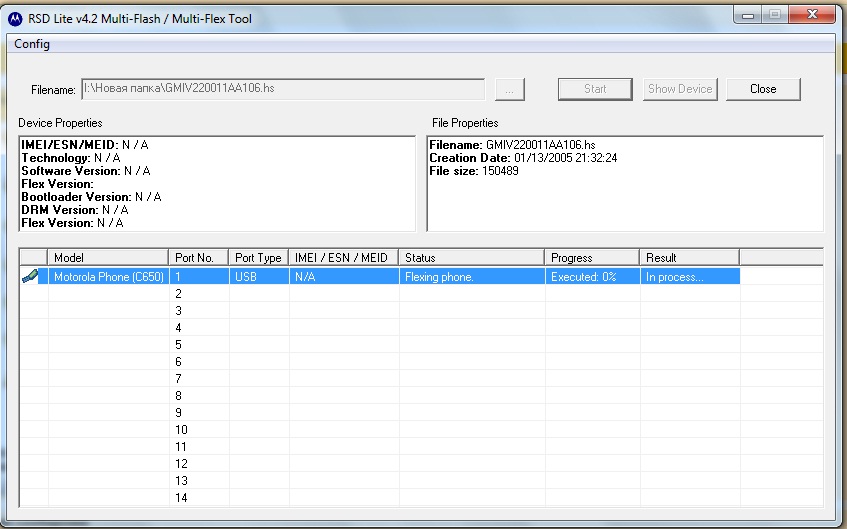Click the Status column header
This screenshot has width=847, height=529.
point(472,258)
